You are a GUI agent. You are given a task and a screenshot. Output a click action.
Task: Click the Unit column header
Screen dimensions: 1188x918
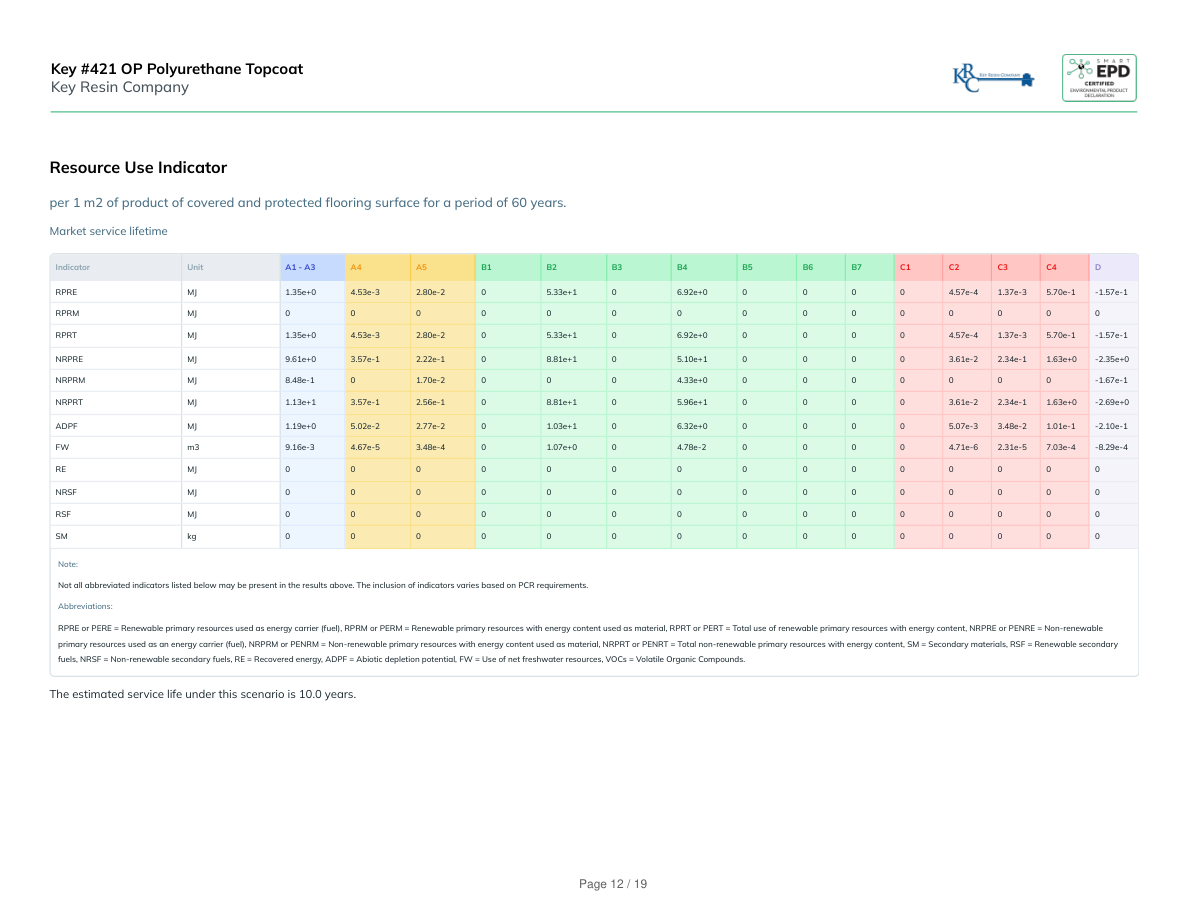(195, 267)
